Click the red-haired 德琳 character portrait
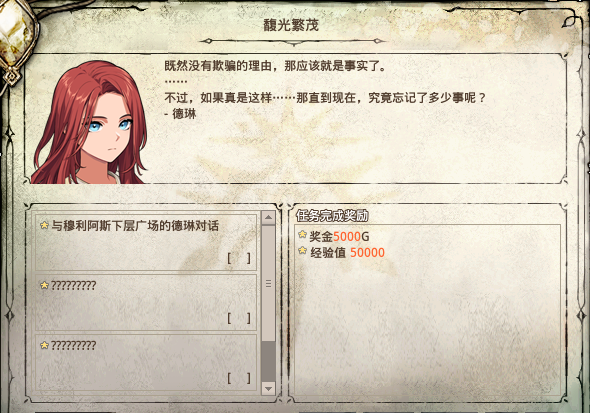The height and width of the screenshot is (413, 590). pos(90,123)
